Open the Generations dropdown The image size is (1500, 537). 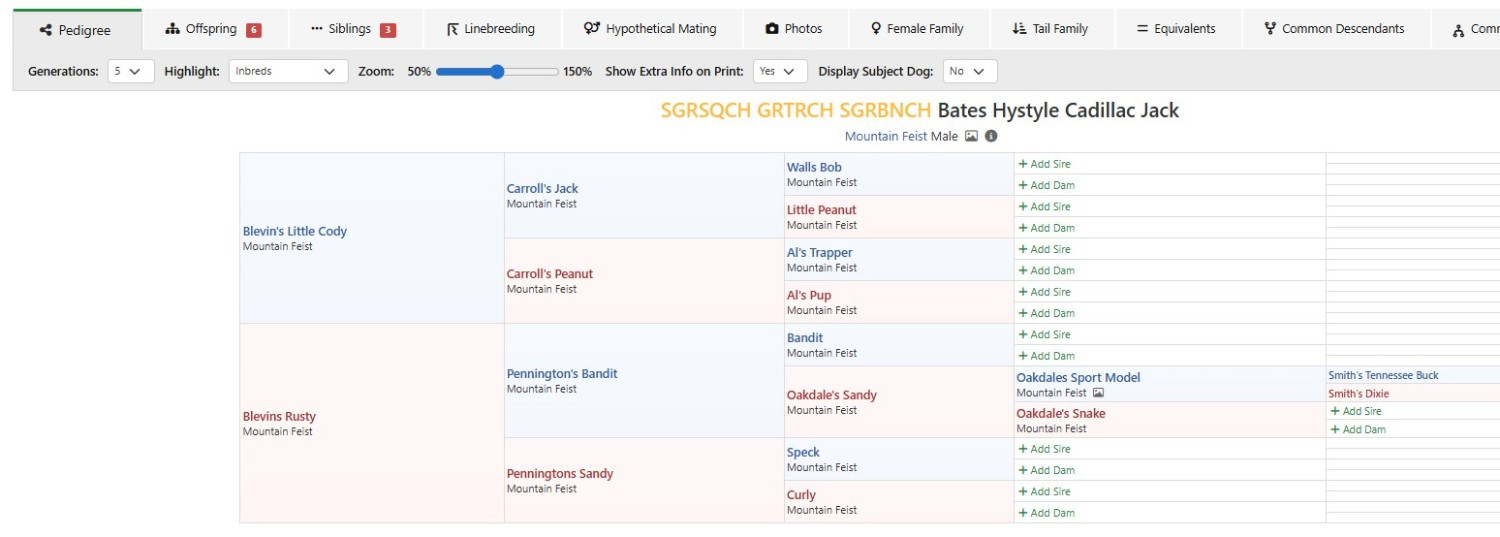pos(130,72)
